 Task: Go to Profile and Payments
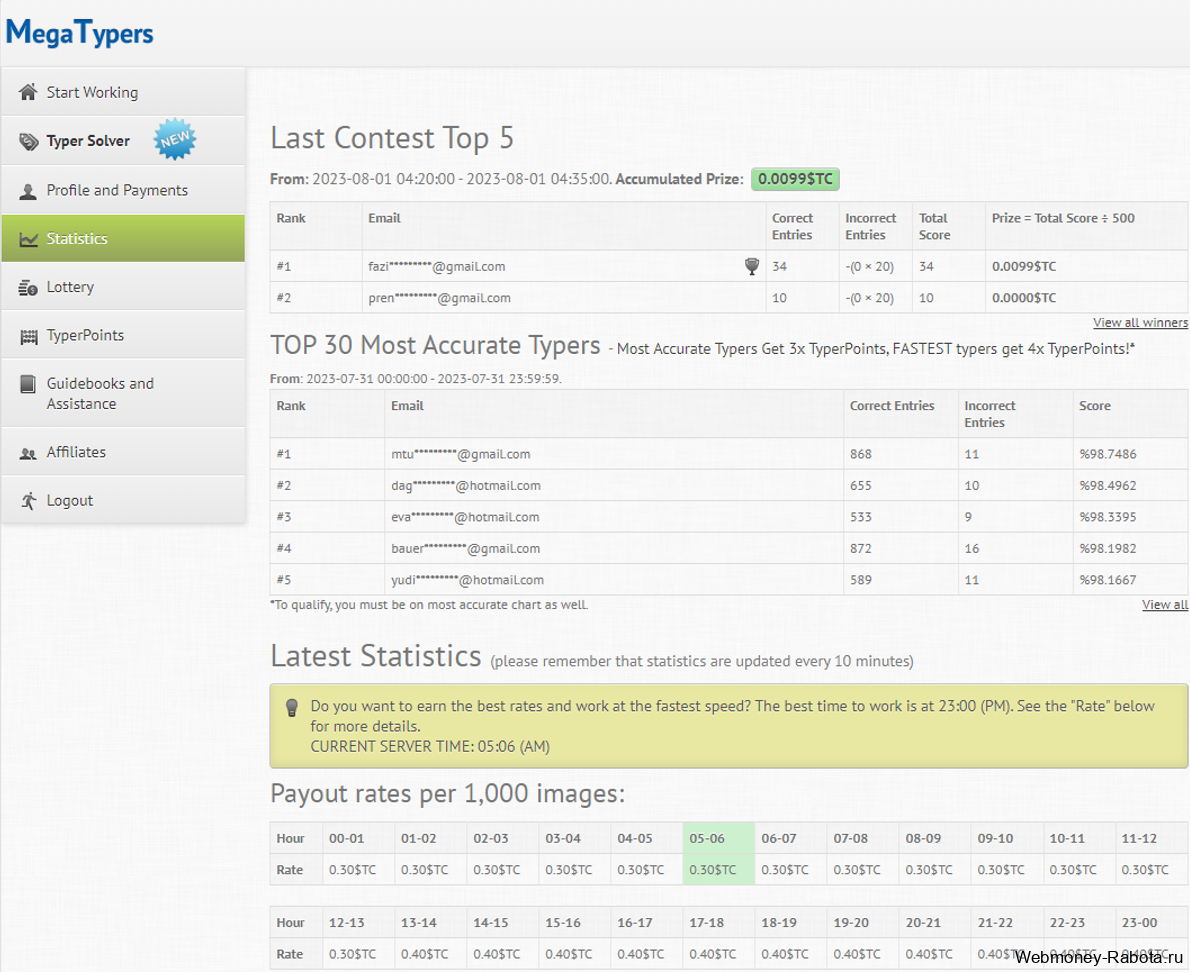(123, 190)
